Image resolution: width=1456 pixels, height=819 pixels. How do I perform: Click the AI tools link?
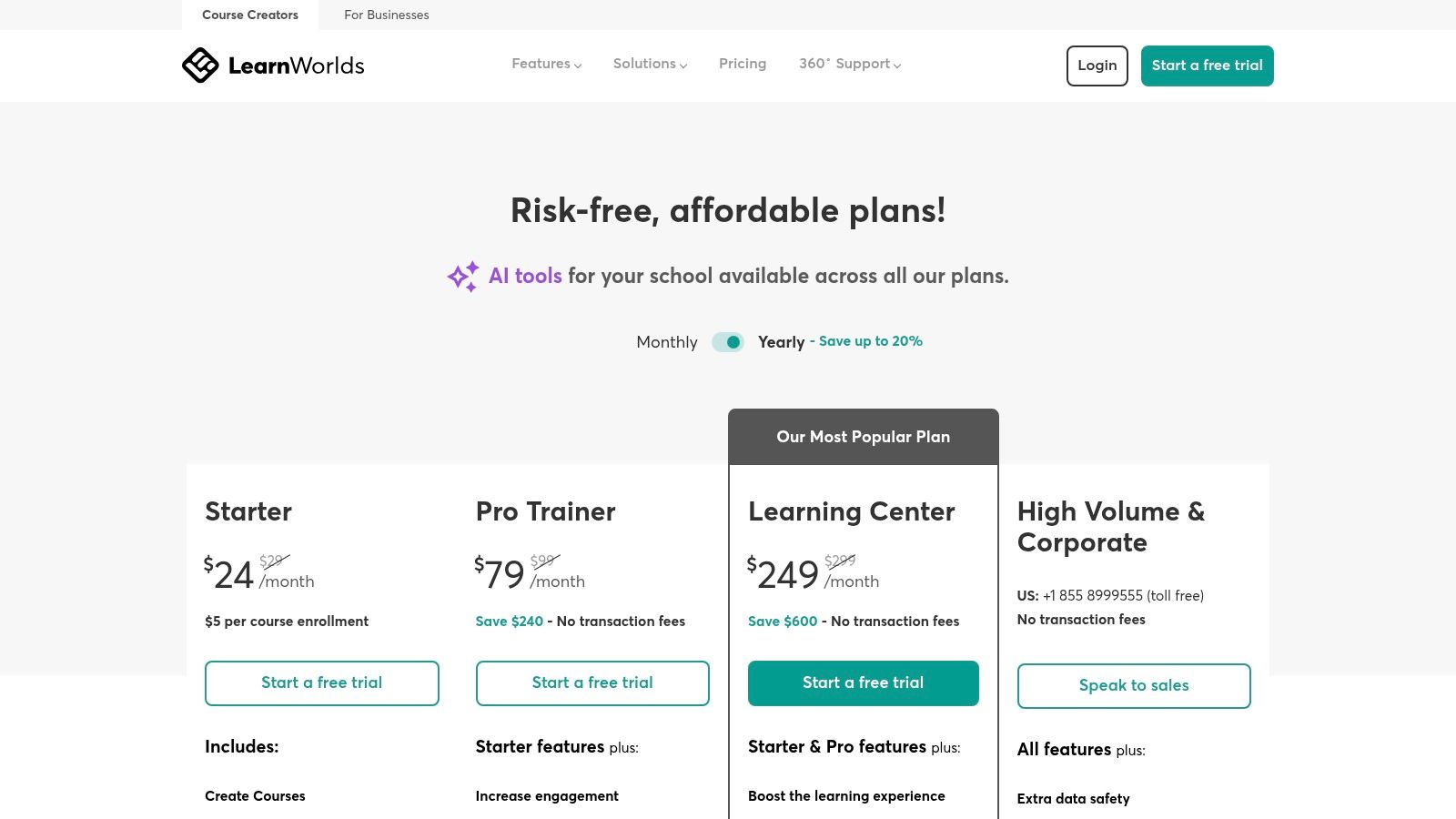[x=525, y=276]
